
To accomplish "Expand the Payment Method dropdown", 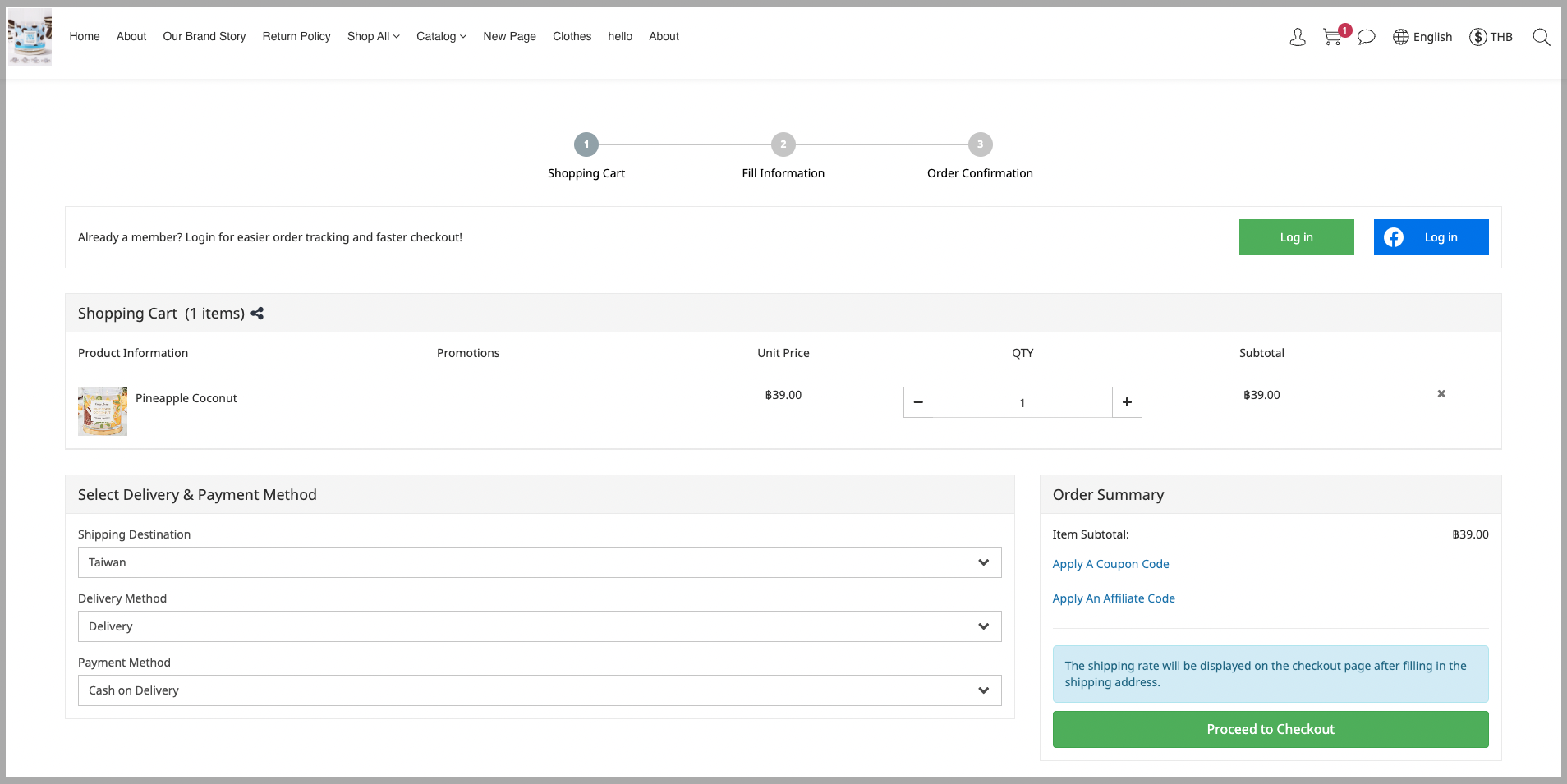I will [x=540, y=690].
